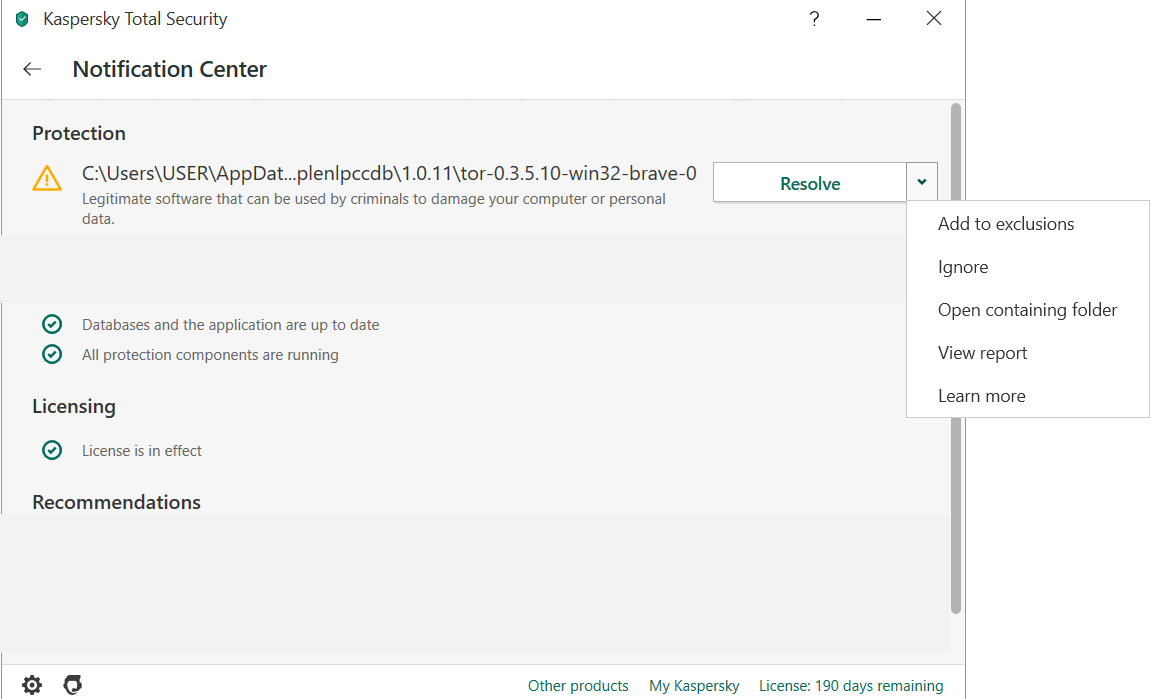Screen dimensions: 1152x699
Task: Go back using the left arrow
Action: click(x=32, y=69)
